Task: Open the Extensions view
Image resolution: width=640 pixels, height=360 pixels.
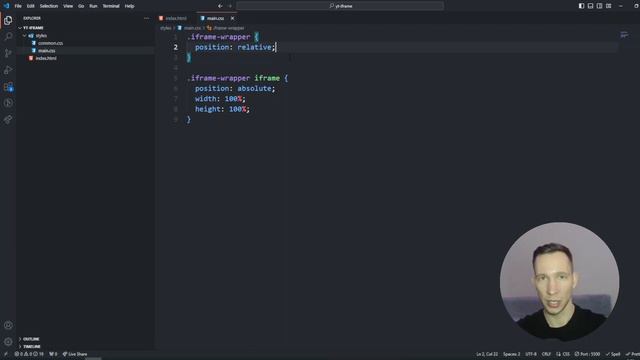Action: pyautogui.click(x=8, y=87)
